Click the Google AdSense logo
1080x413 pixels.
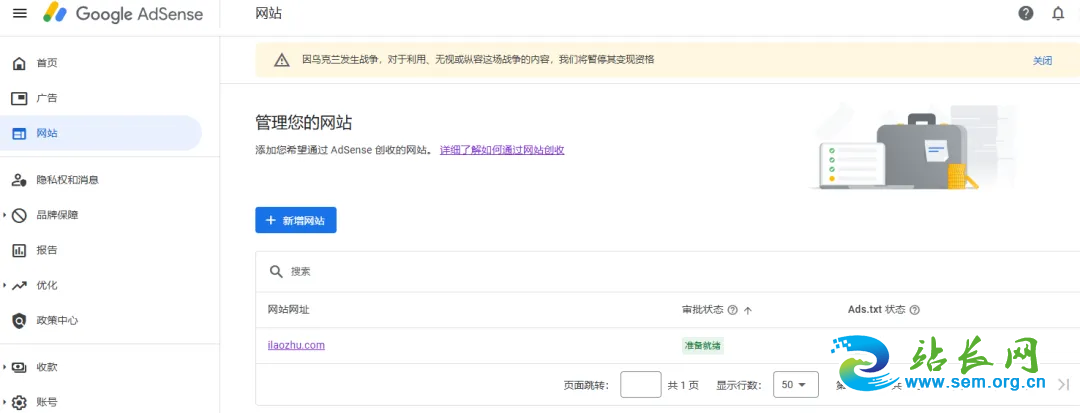pos(123,13)
